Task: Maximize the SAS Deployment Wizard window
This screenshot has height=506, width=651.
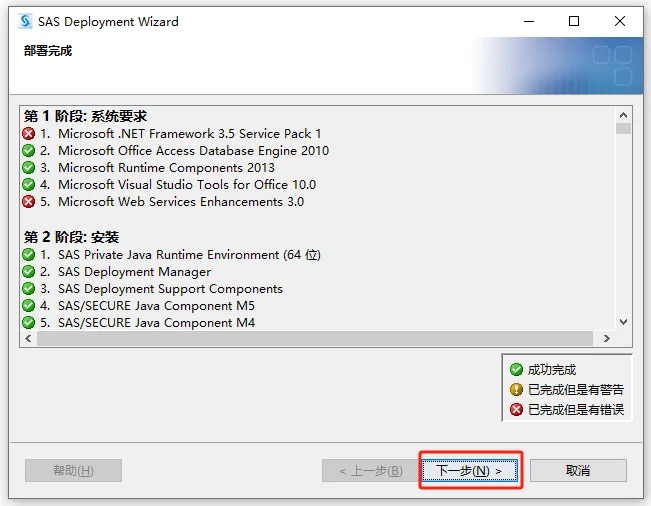Action: pyautogui.click(x=574, y=21)
